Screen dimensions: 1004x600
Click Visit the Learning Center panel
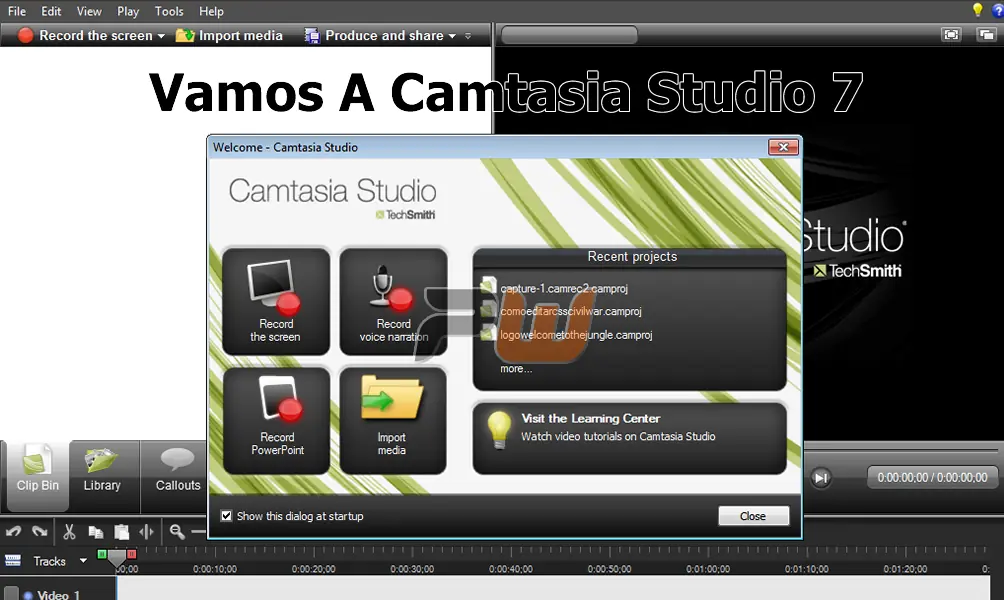629,438
